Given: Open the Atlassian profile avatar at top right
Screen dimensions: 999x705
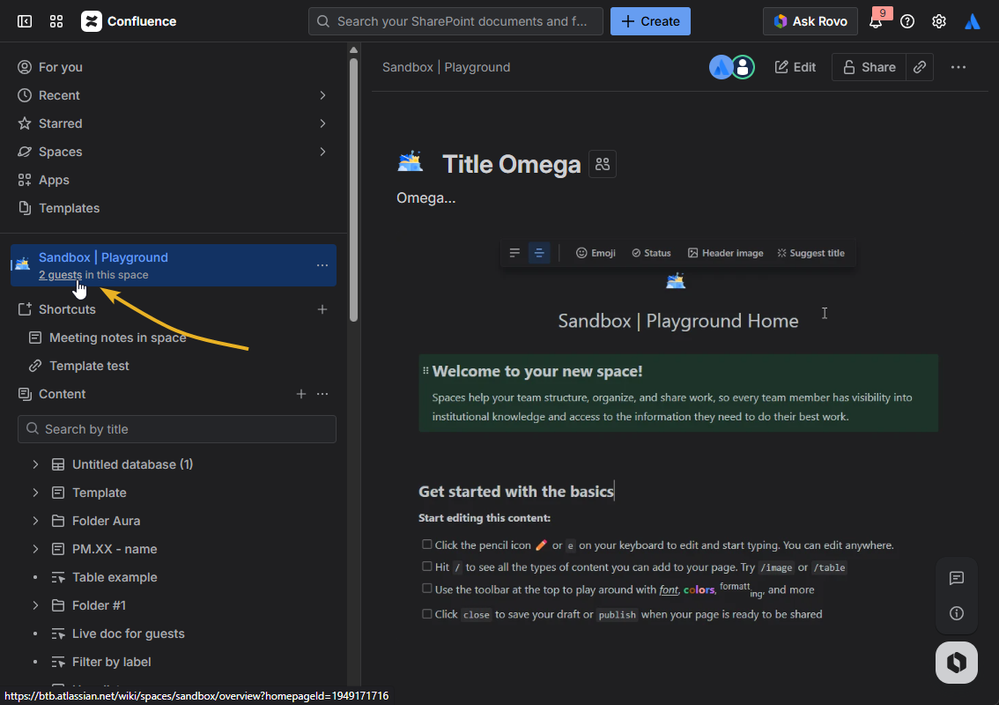Looking at the screenshot, I should click(x=972, y=21).
